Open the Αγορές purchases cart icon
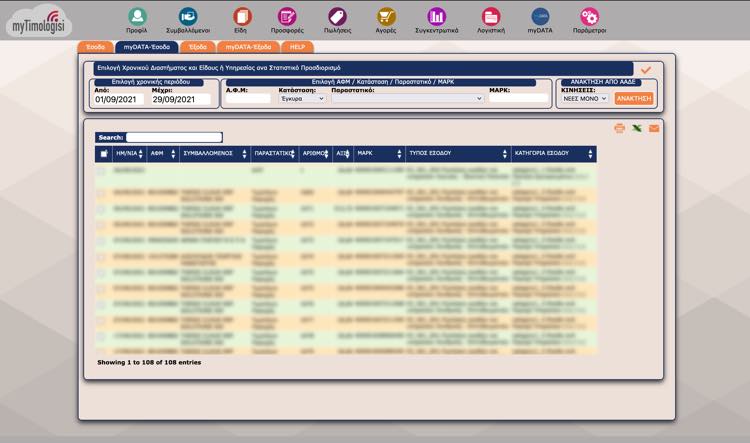 (386, 17)
